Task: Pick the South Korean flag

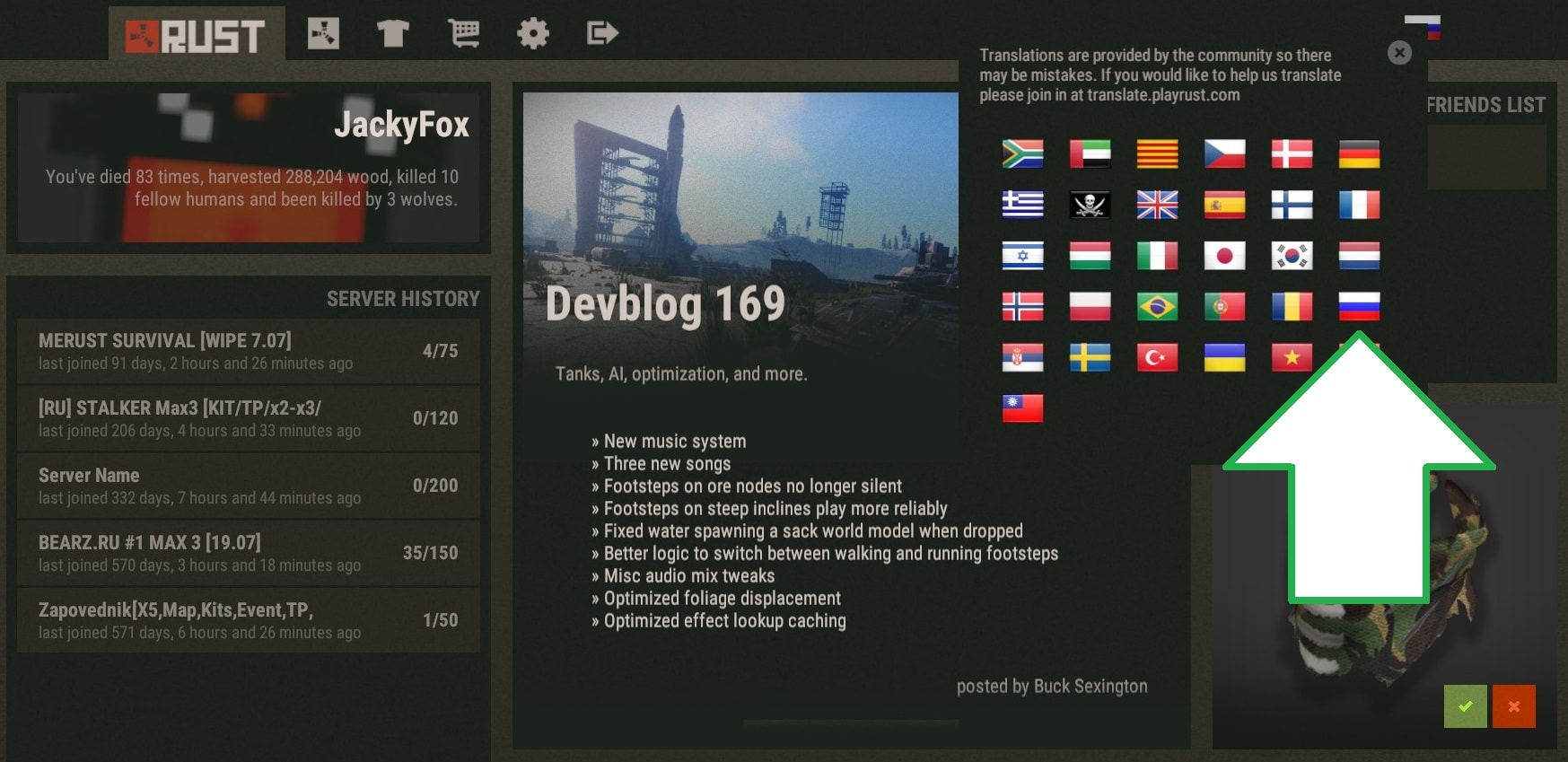Action: pyautogui.click(x=1292, y=256)
